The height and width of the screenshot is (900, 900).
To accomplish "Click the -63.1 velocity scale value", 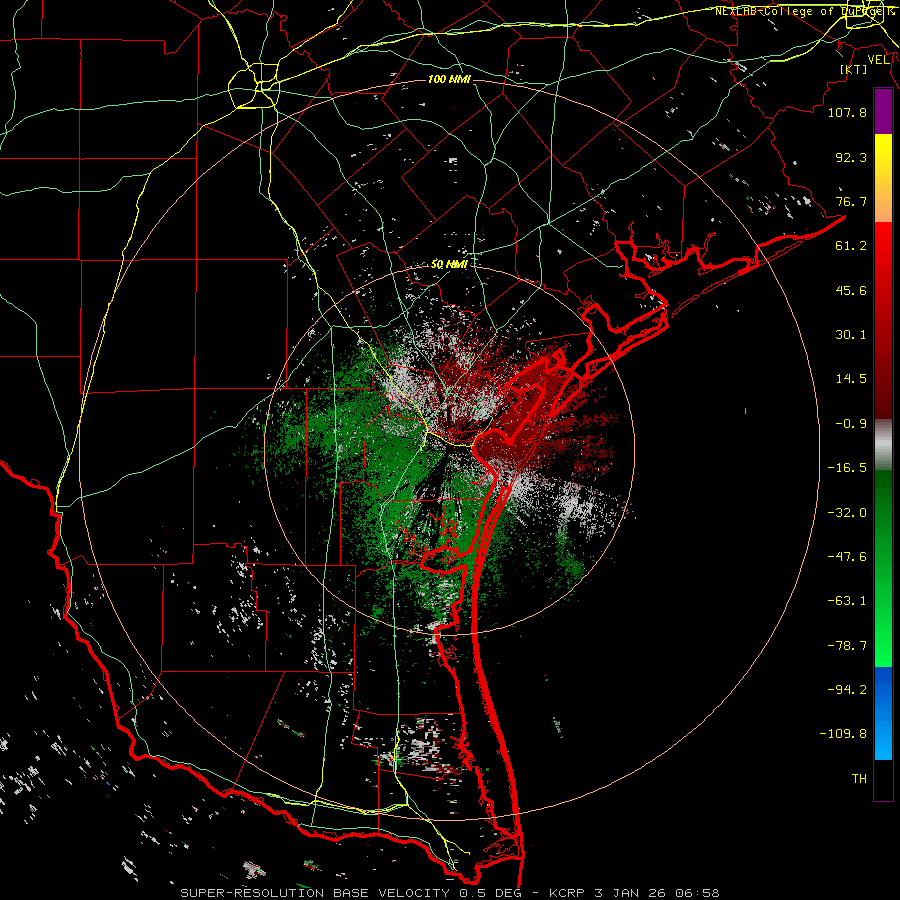I will point(847,601).
